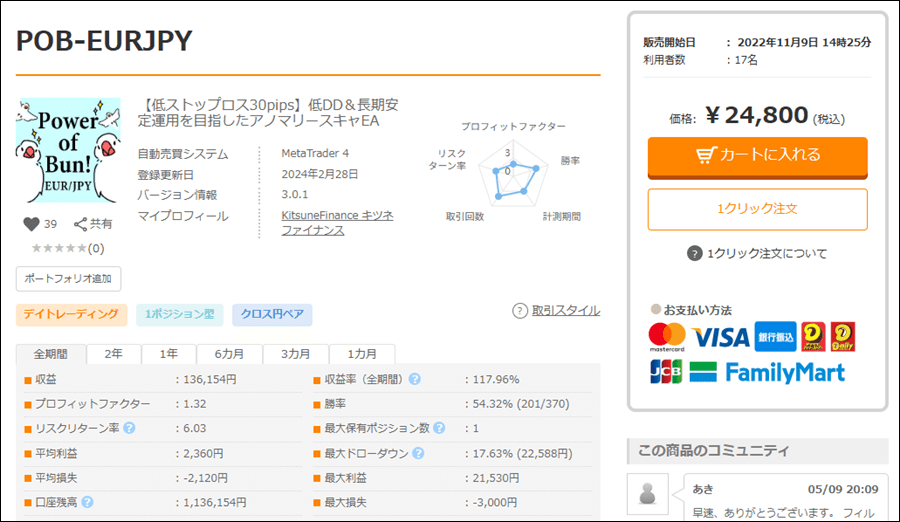Image resolution: width=900 pixels, height=522 pixels.
Task: Click the ポートフォリオ追加 button
Action: coord(68,278)
